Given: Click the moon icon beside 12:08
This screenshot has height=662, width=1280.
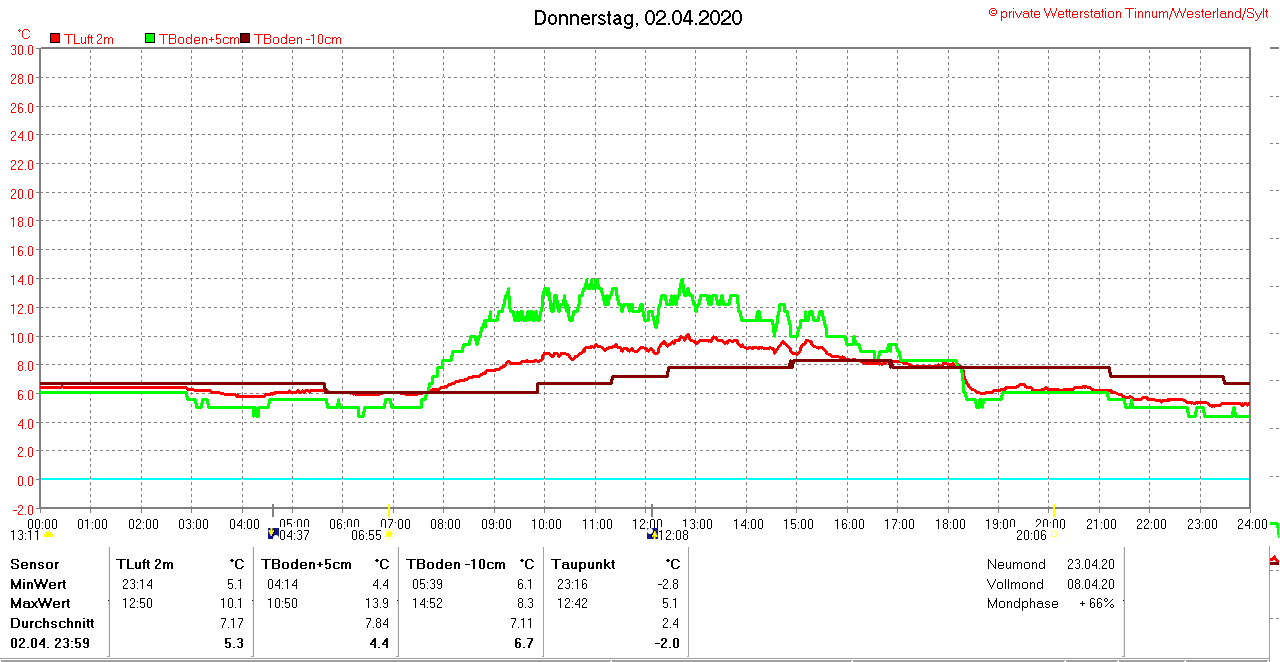Looking at the screenshot, I should [652, 534].
